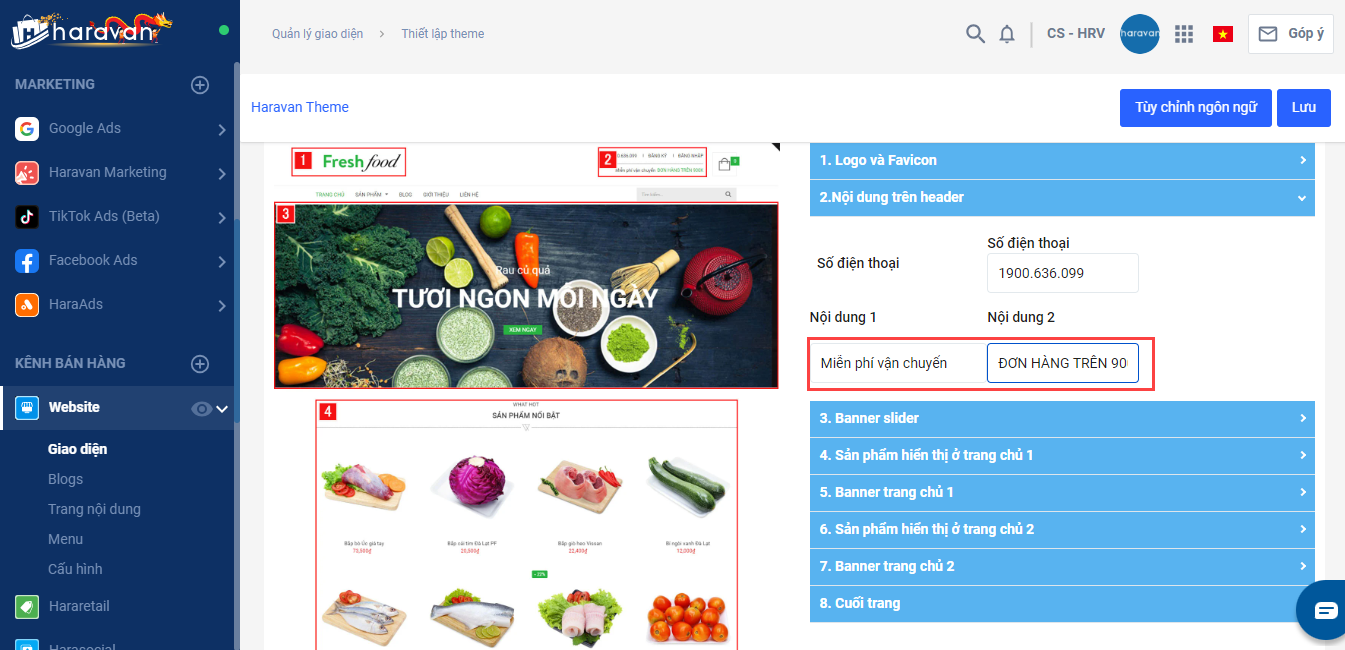Preview website with the eye icon
This screenshot has width=1345, height=650.
pos(201,408)
